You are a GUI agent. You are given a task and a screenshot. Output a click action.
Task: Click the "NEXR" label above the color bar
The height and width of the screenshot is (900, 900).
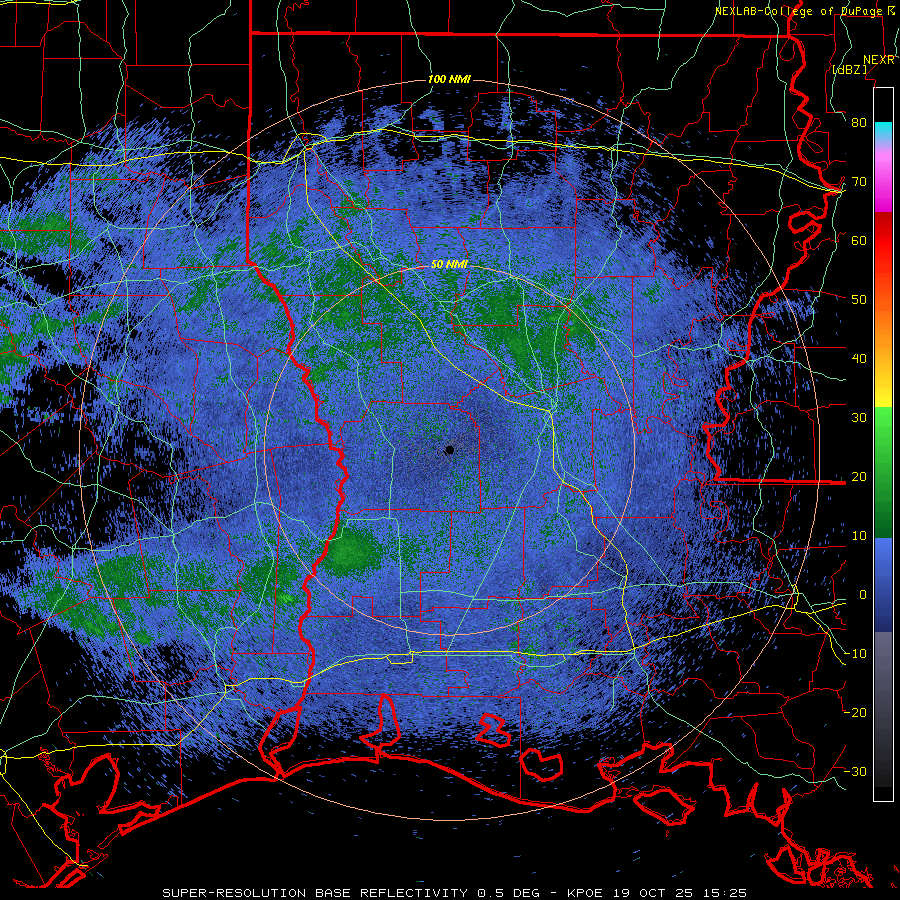coord(879,60)
